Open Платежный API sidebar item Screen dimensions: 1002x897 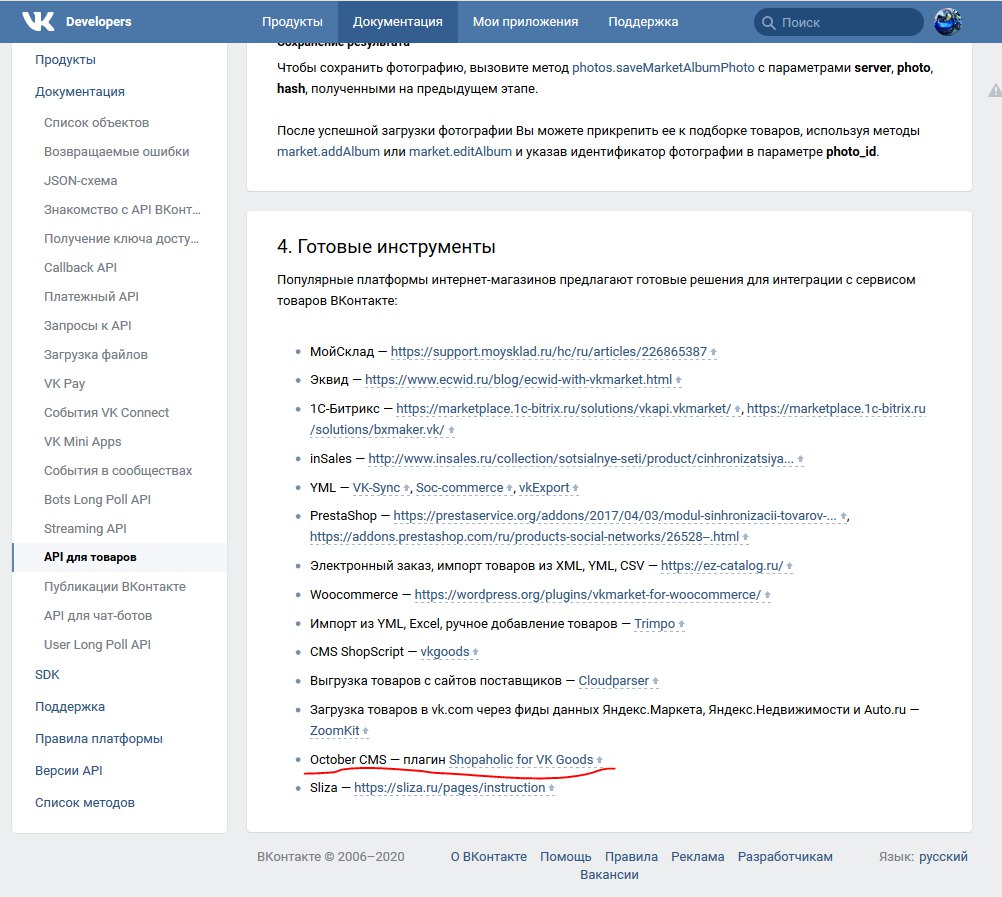click(91, 296)
